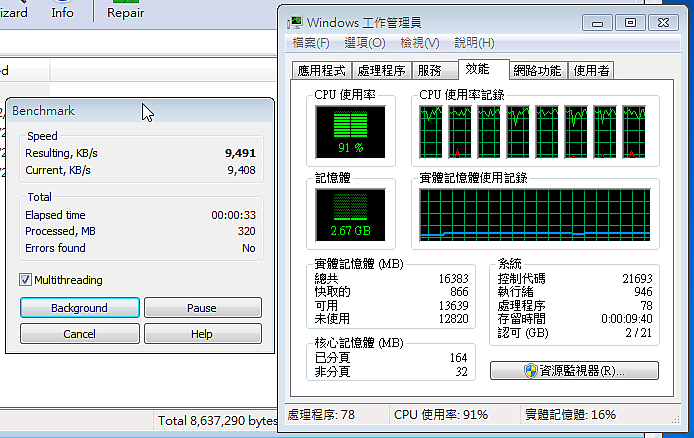
Task: Click the CPU usage 91 % gauge
Action: pos(350,132)
